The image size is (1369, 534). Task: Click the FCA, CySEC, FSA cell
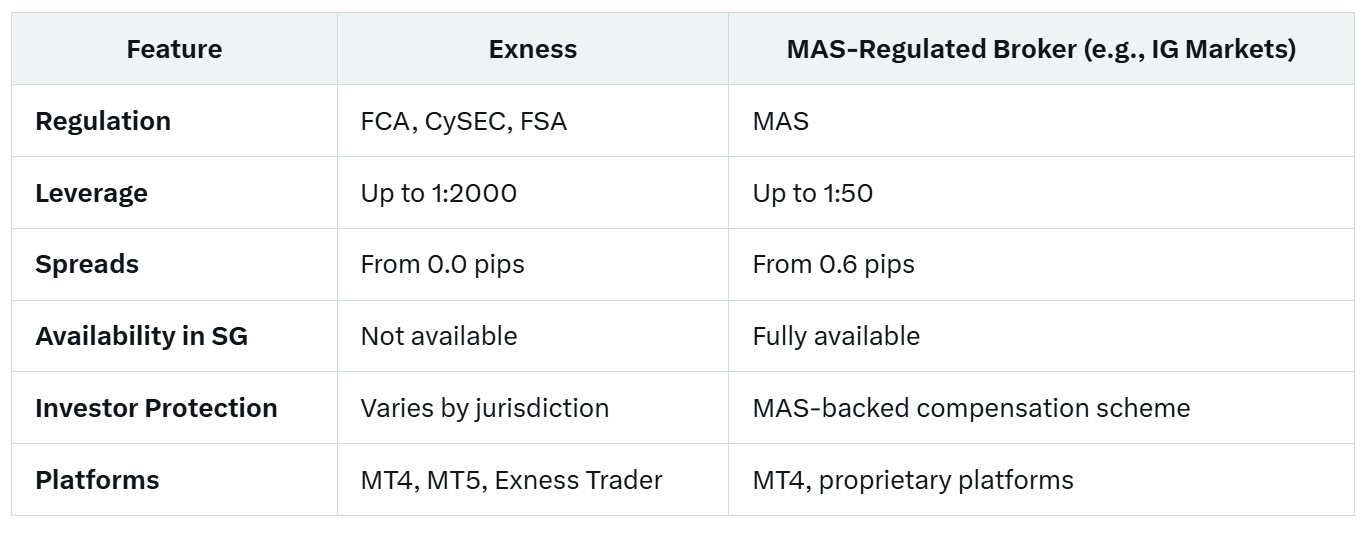coord(464,121)
